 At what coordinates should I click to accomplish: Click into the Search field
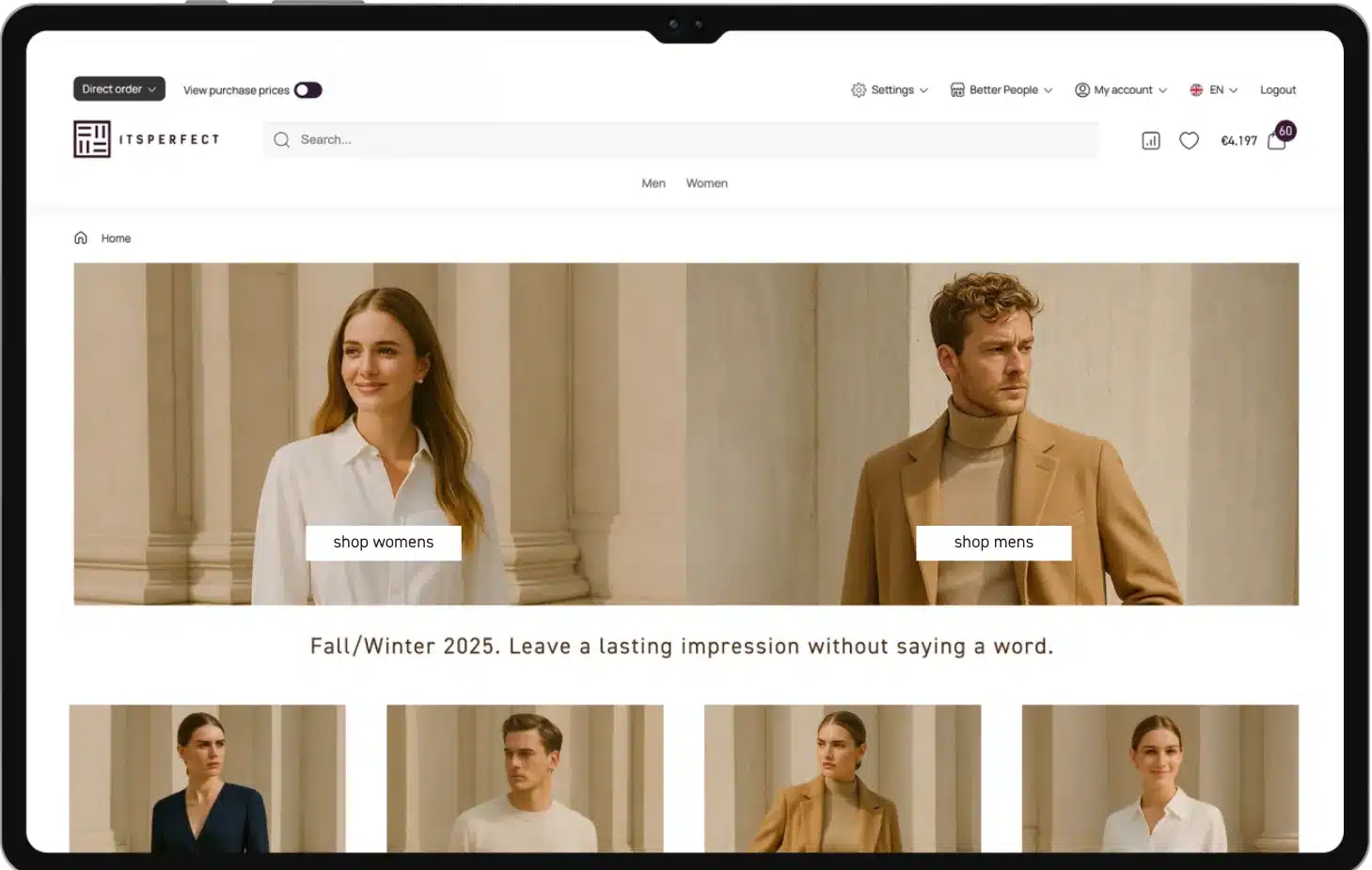pyautogui.click(x=681, y=140)
